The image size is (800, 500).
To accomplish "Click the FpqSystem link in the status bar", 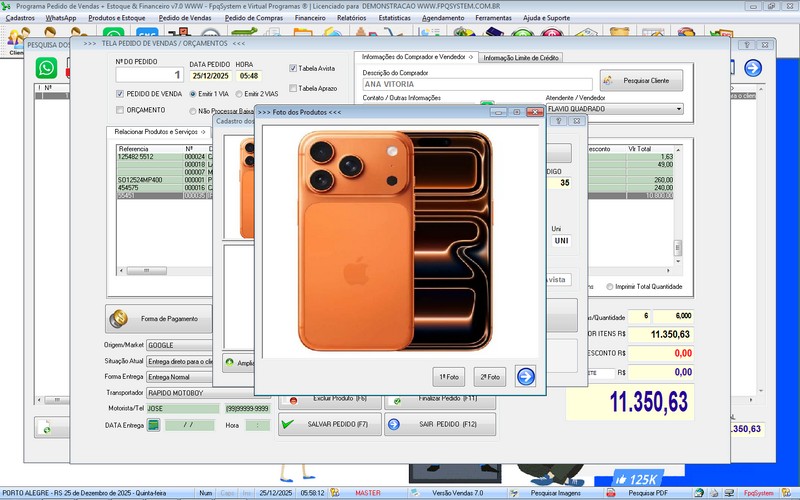I will pos(758,493).
